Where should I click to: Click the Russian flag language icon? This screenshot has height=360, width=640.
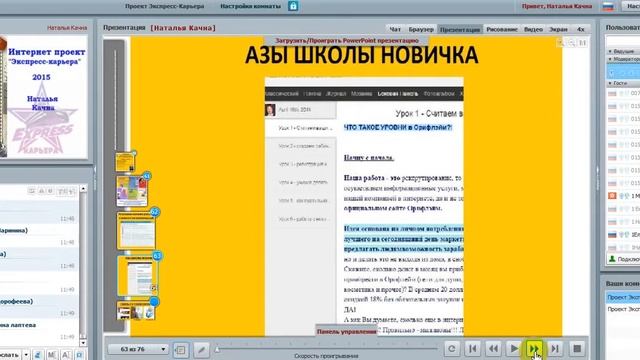(x=608, y=7)
